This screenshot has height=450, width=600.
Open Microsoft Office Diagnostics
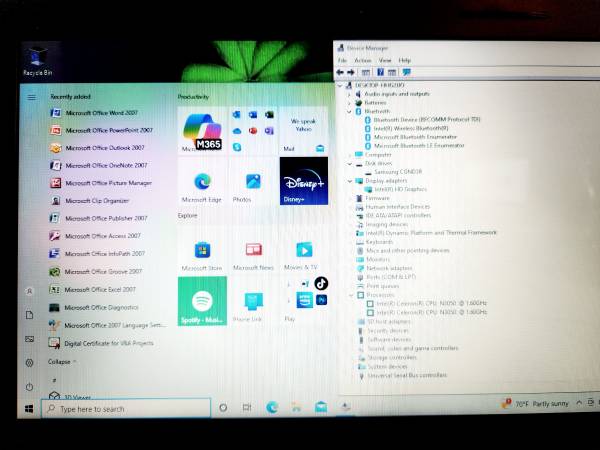(94, 307)
